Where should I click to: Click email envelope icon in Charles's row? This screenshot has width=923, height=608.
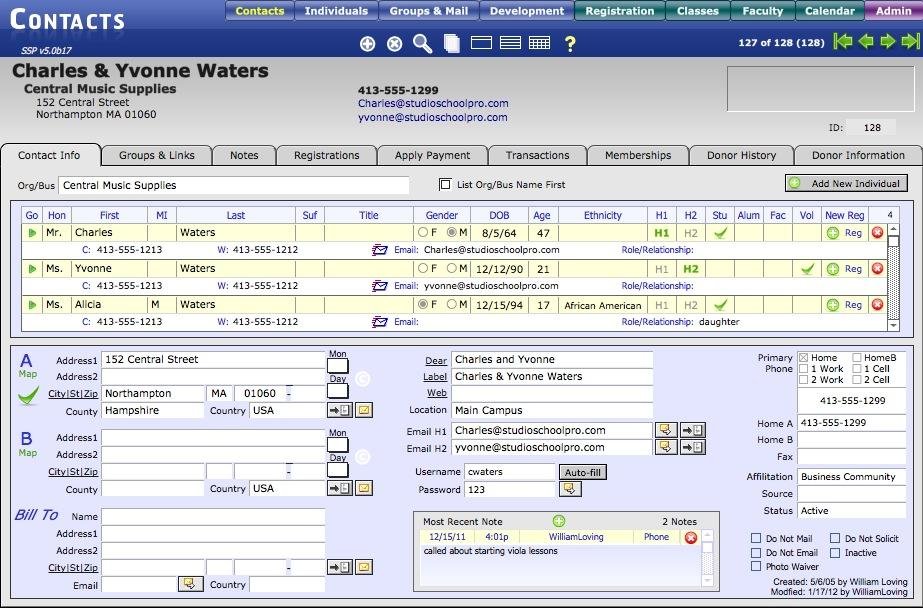[x=380, y=250]
